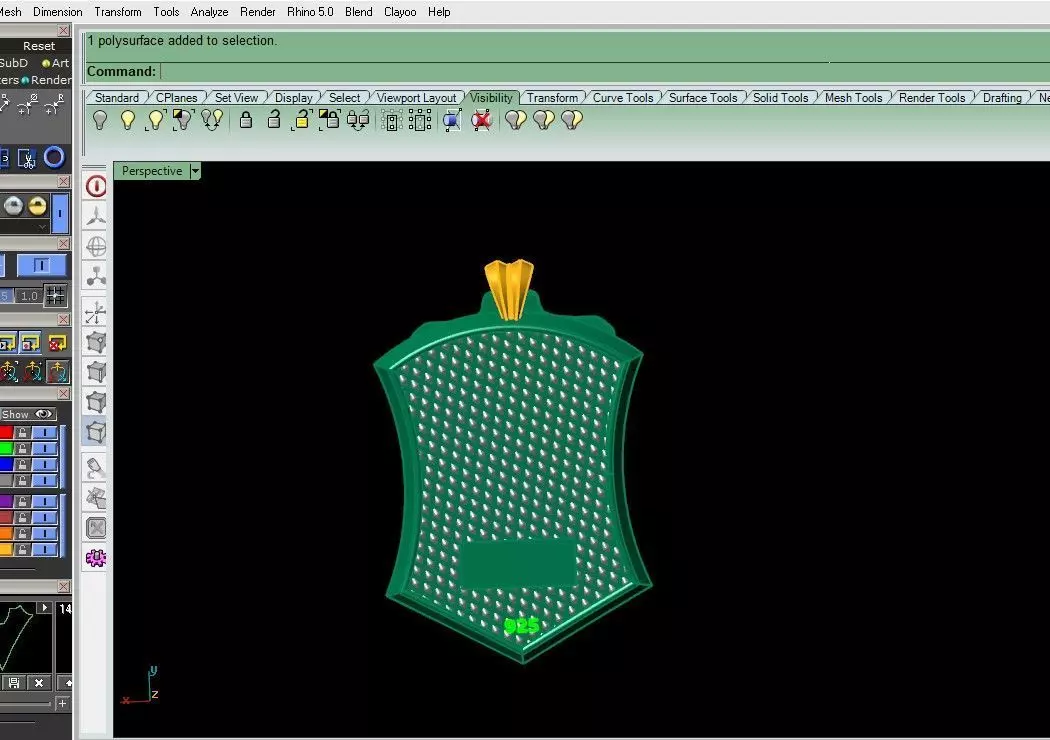Toggle the orange layer on/off switch

45,534
